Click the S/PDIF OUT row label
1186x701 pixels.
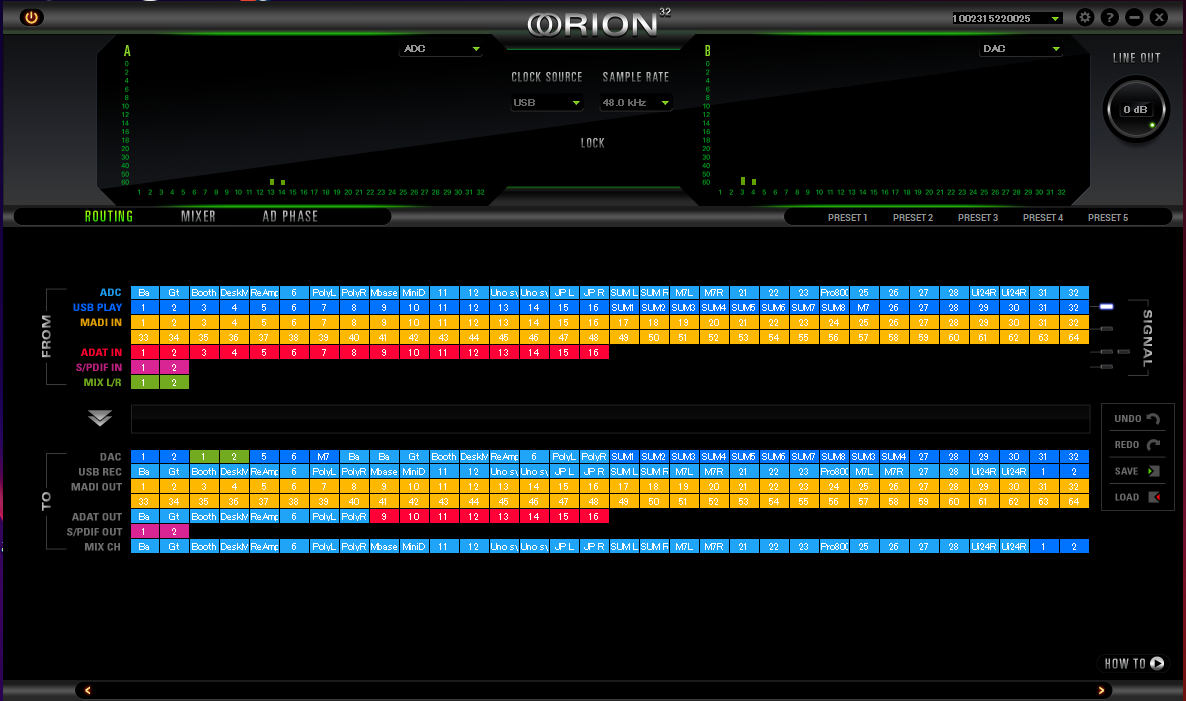(x=95, y=532)
